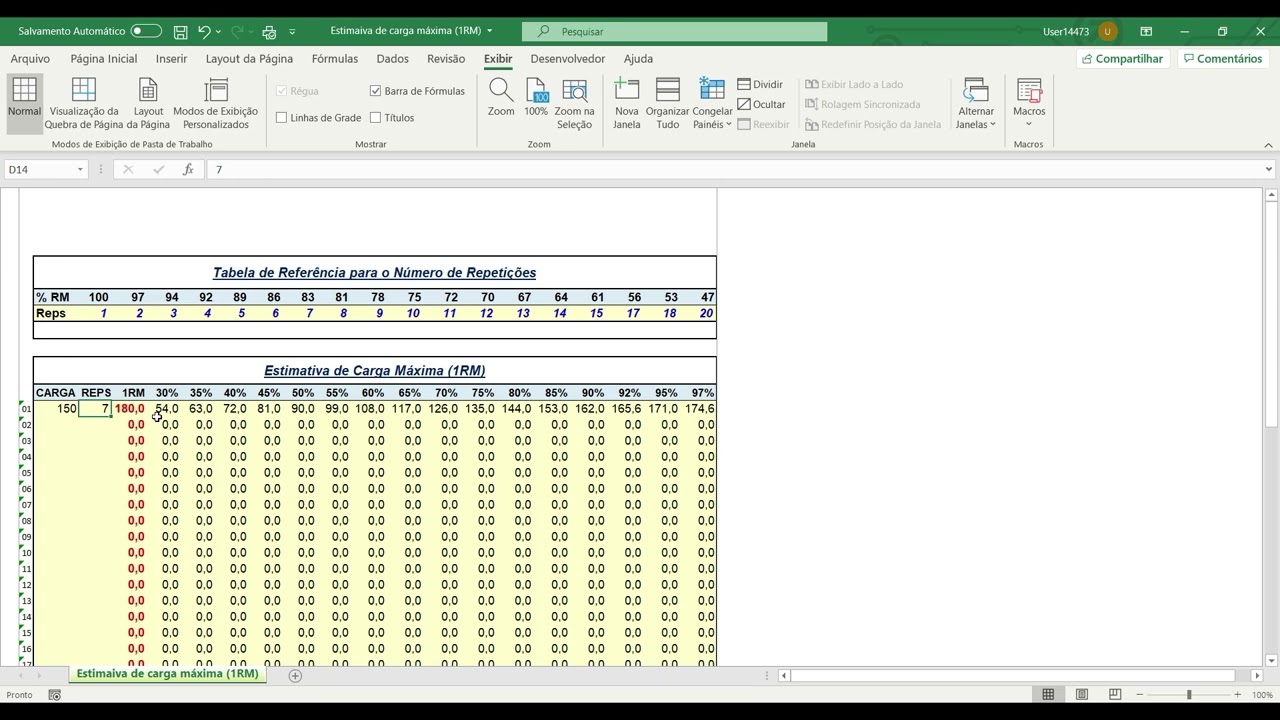
Task: Click the horizontal scrollbar track
Action: [x=1020, y=676]
